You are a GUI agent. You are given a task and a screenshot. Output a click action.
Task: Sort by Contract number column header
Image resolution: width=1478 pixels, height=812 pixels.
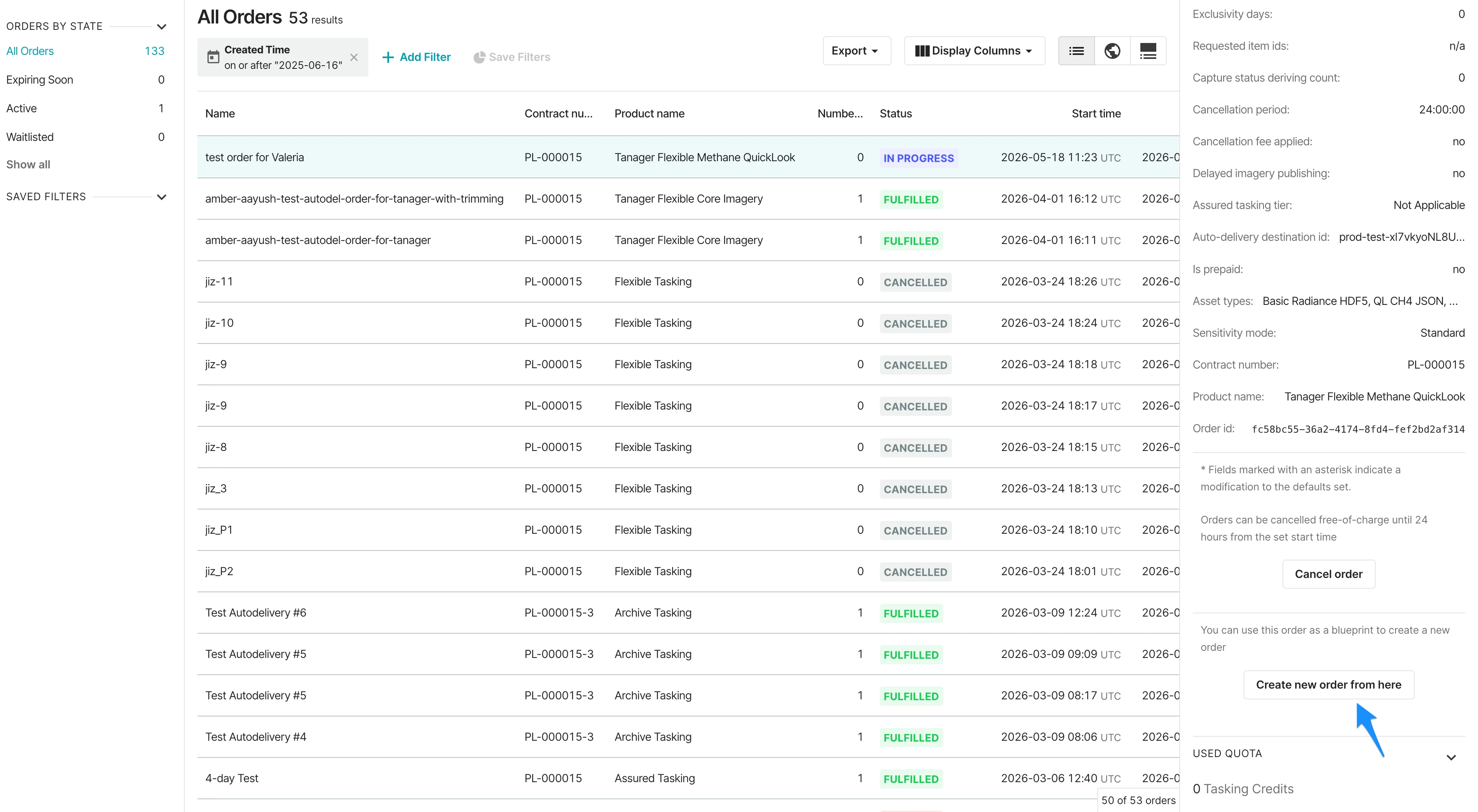click(x=558, y=113)
